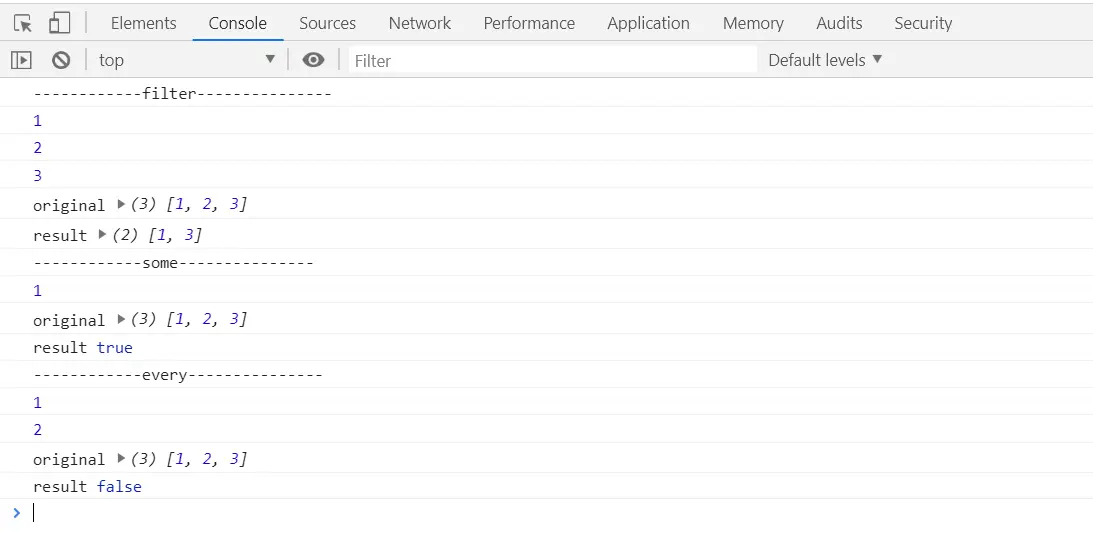Open the top context dropdown
This screenshot has height=533, width=1093.
click(186, 60)
